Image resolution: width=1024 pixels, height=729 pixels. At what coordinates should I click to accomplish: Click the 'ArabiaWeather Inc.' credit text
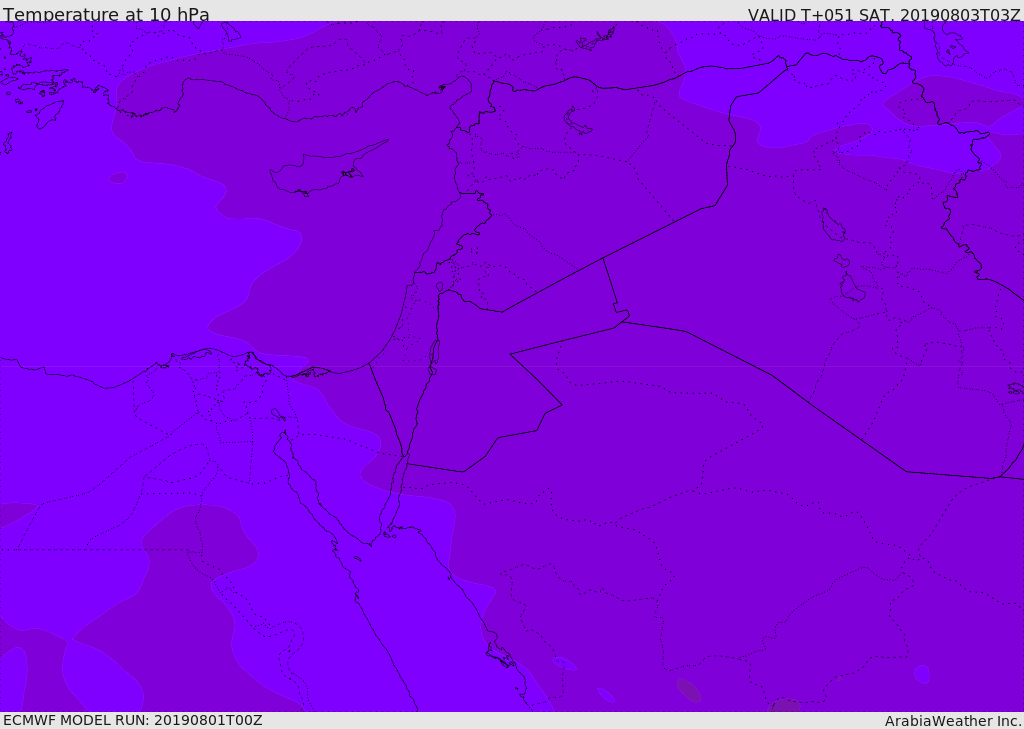(952, 721)
